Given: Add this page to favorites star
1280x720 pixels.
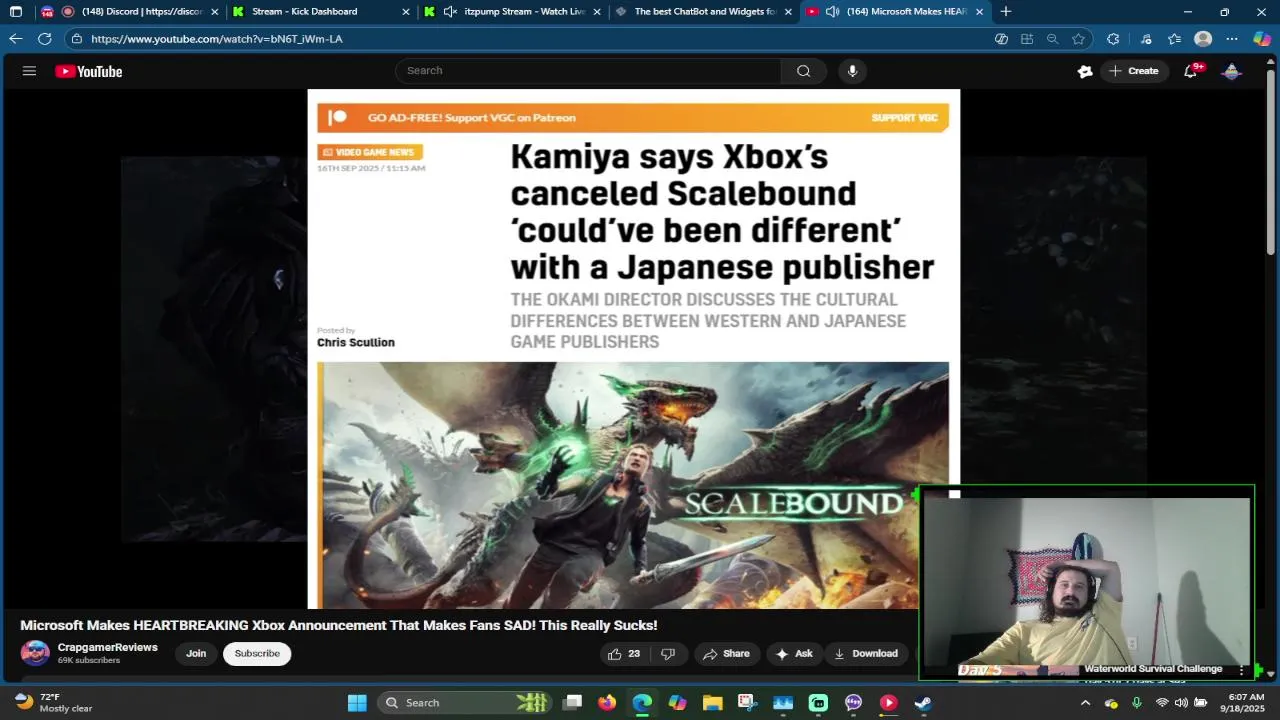Looking at the screenshot, I should [1078, 39].
